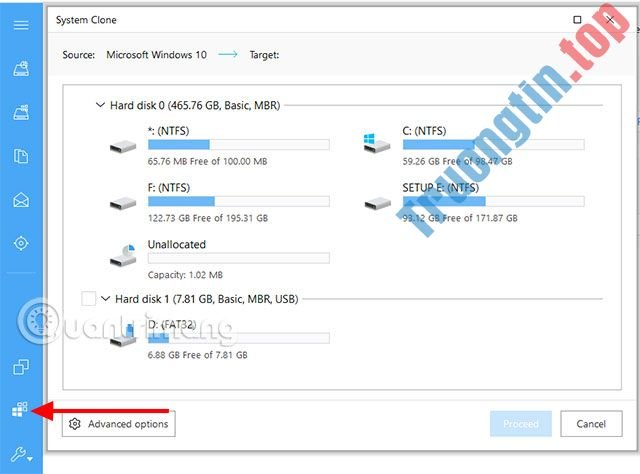Image resolution: width=640 pixels, height=474 pixels.
Task: Click the "6.88 GB Free of 7.81 GB" text
Action: click(x=198, y=355)
